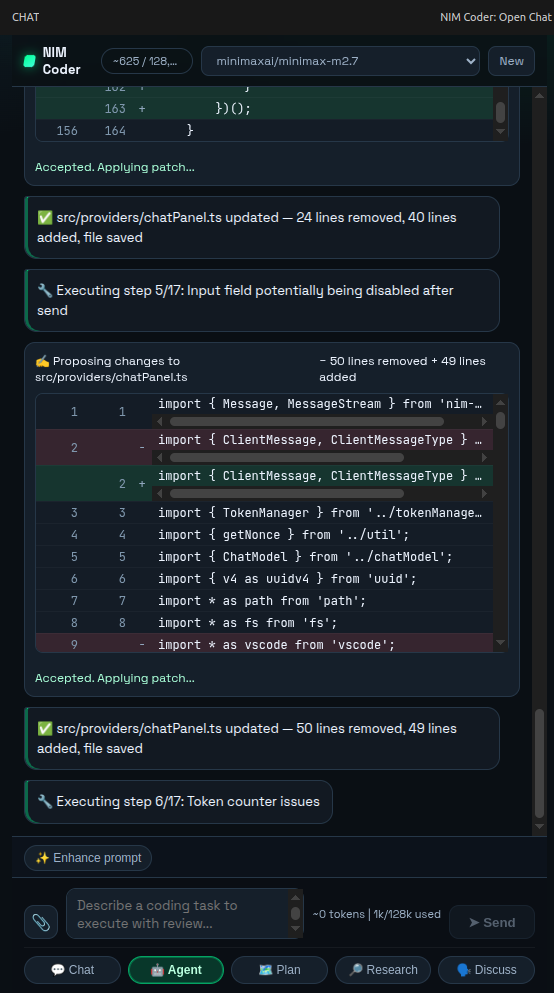
Task: Start a New chat session
Action: point(511,61)
